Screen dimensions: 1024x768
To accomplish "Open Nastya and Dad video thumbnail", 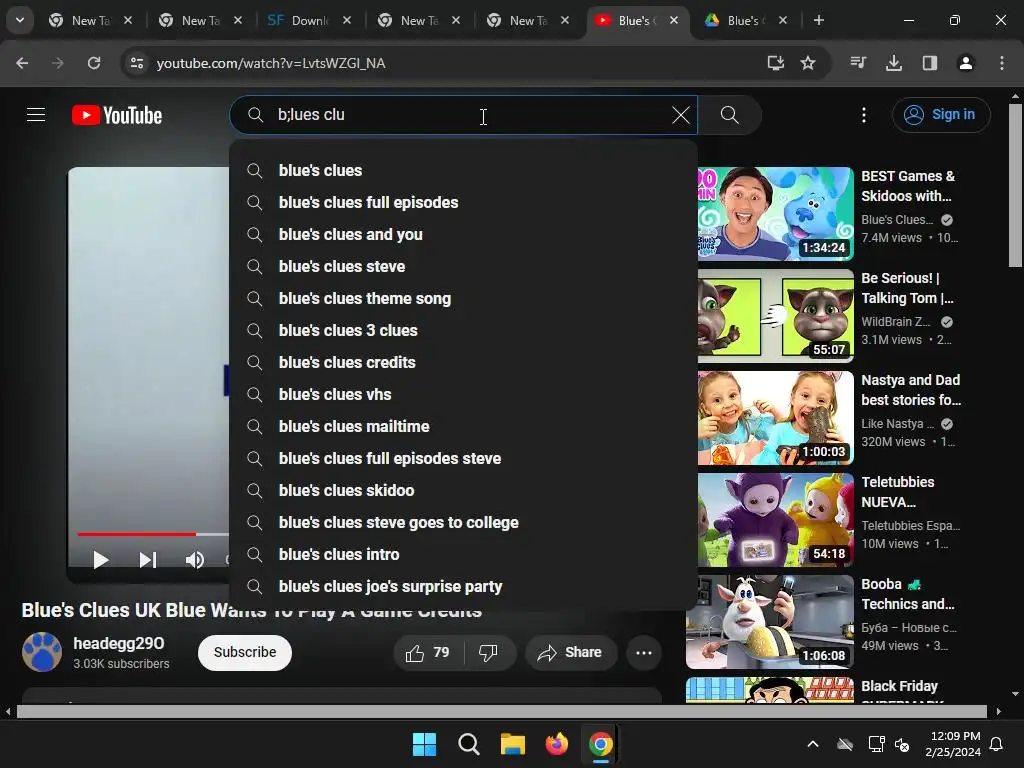I will point(776,418).
